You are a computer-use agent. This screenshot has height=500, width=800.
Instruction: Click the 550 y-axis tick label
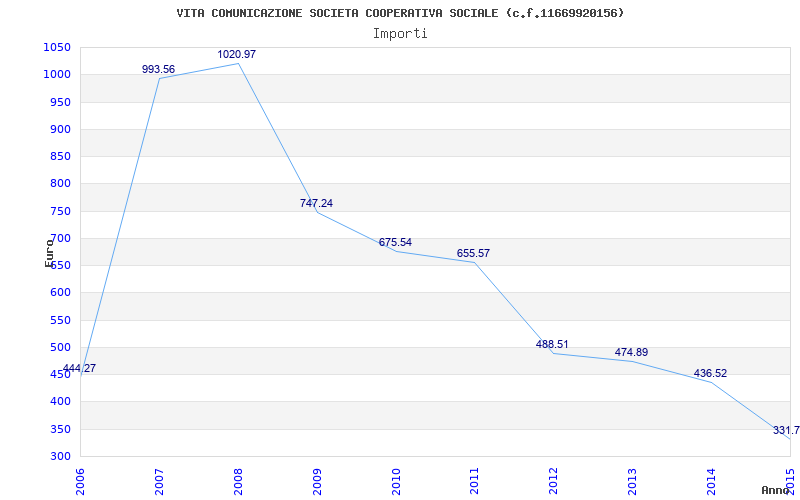(x=60, y=320)
